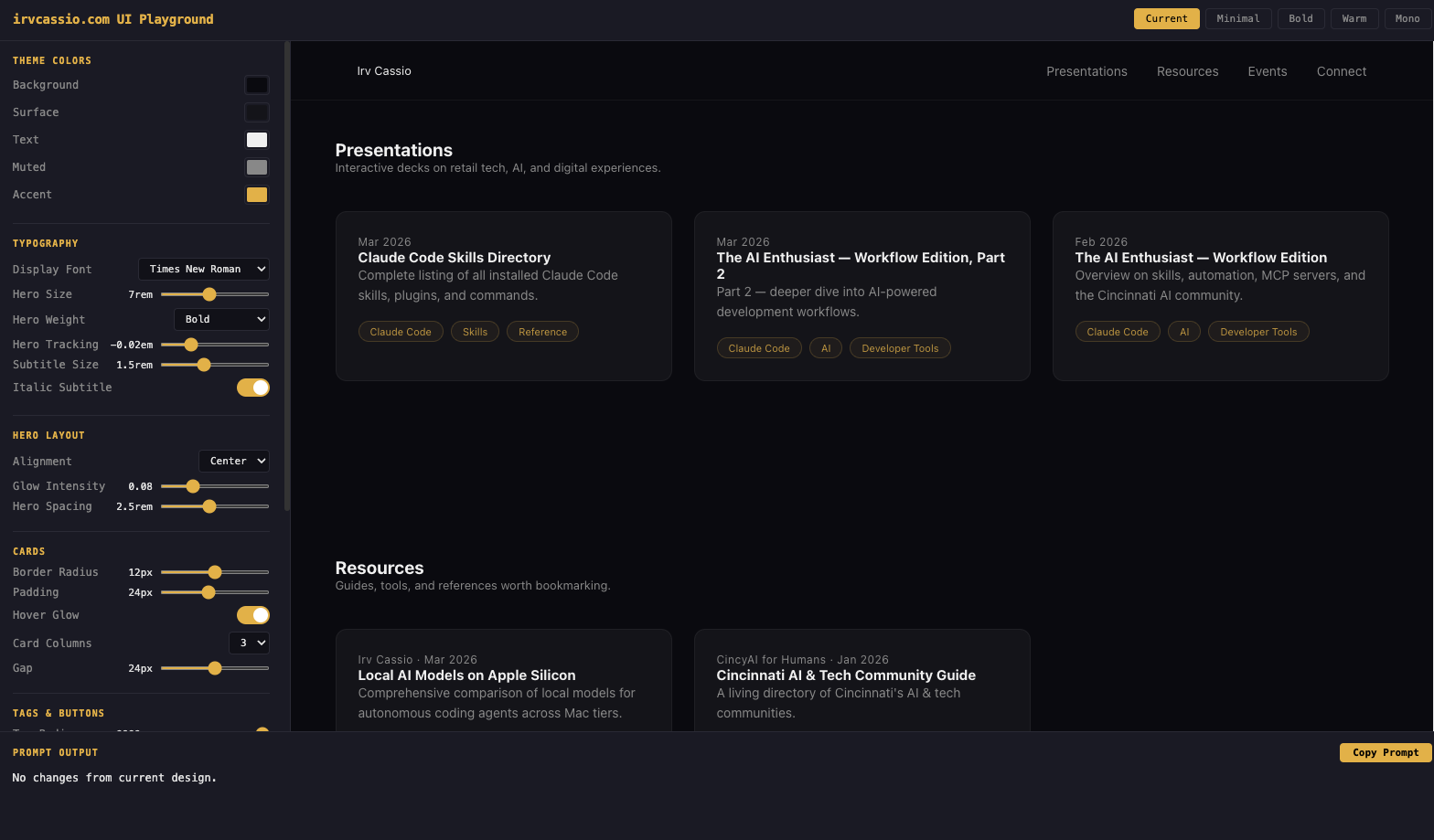Open the Workflow Edition, Part 2 card
1434x840 pixels.
862,296
